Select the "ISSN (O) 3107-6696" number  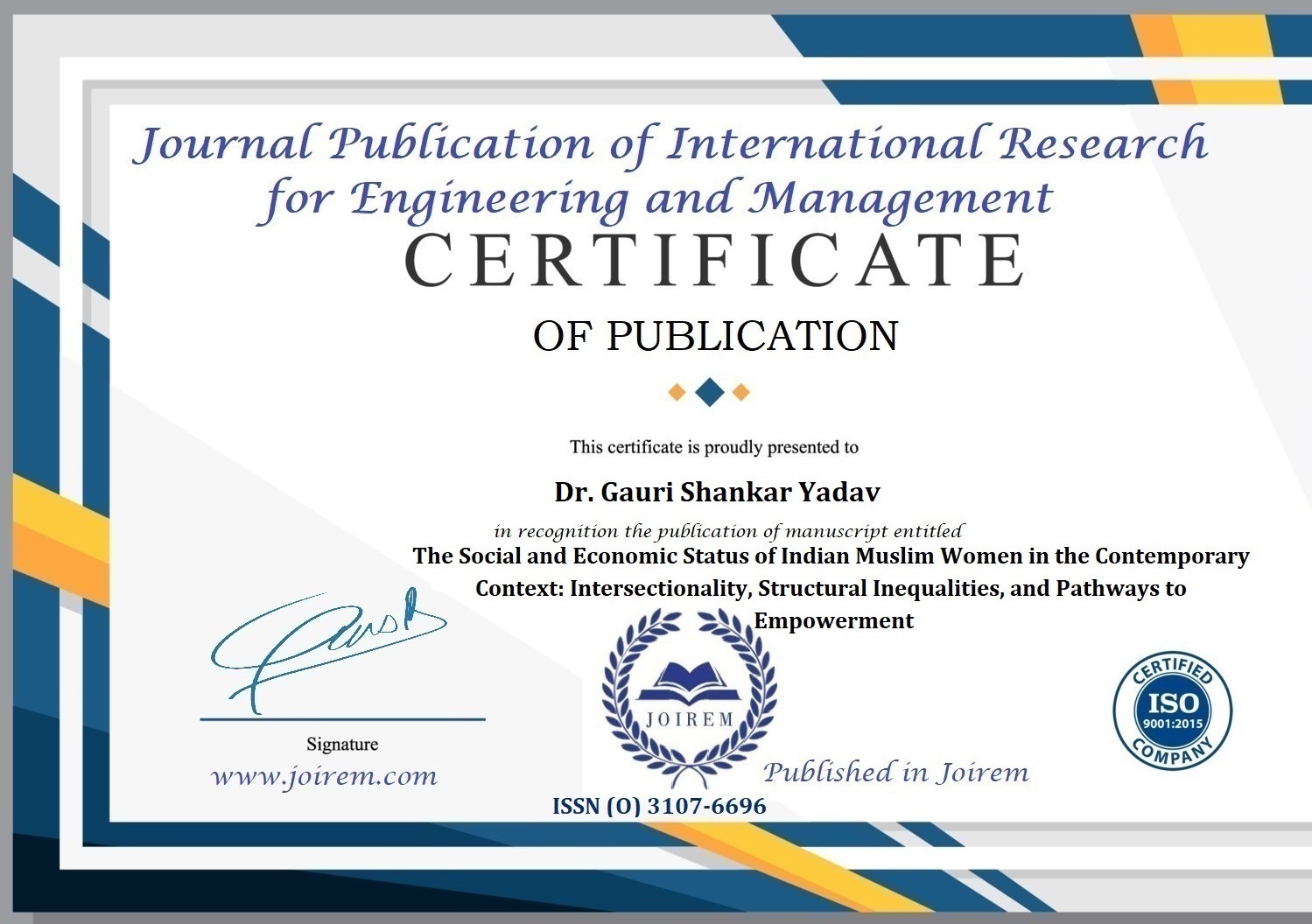[659, 806]
